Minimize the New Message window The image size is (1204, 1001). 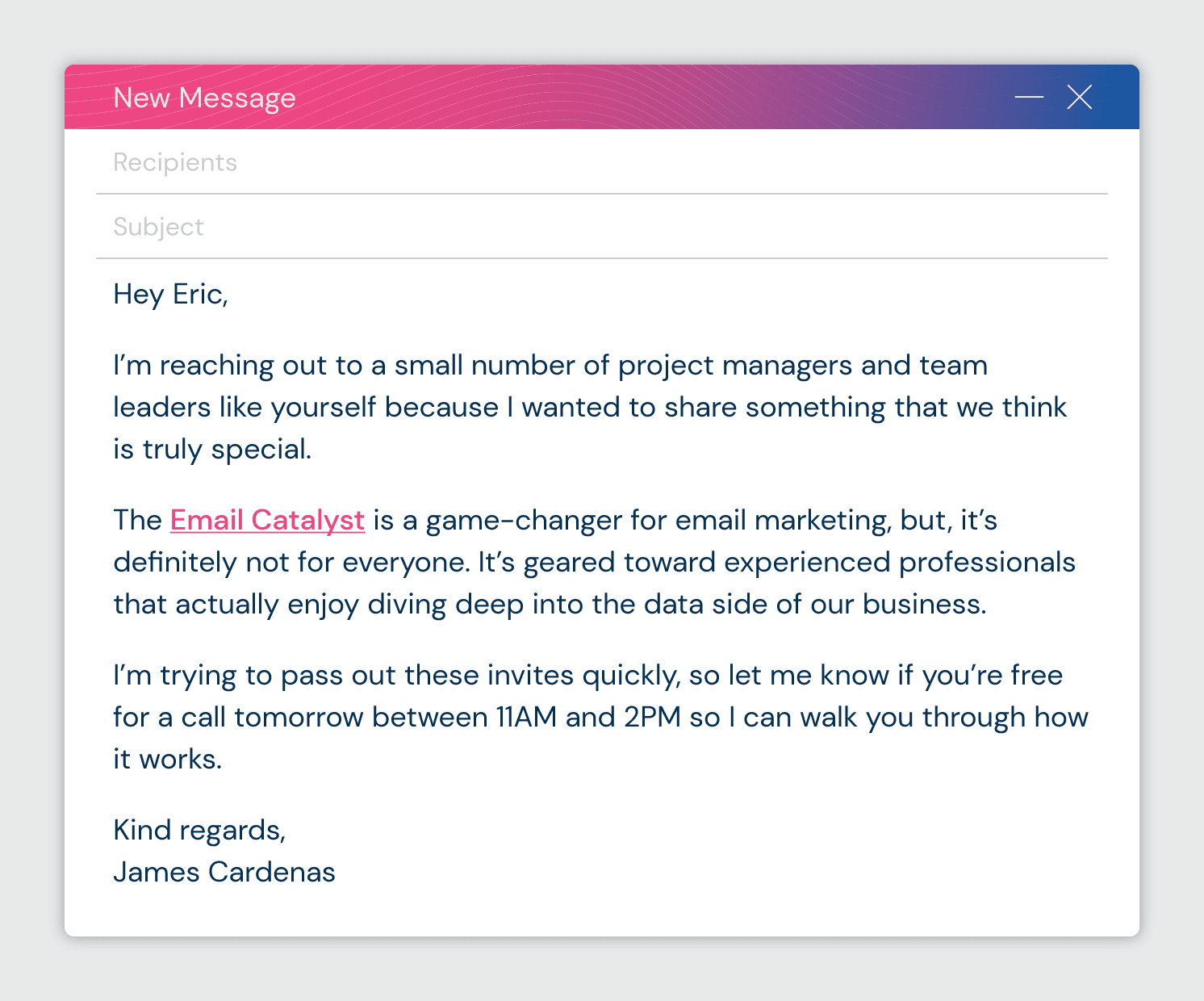pos(1029,97)
